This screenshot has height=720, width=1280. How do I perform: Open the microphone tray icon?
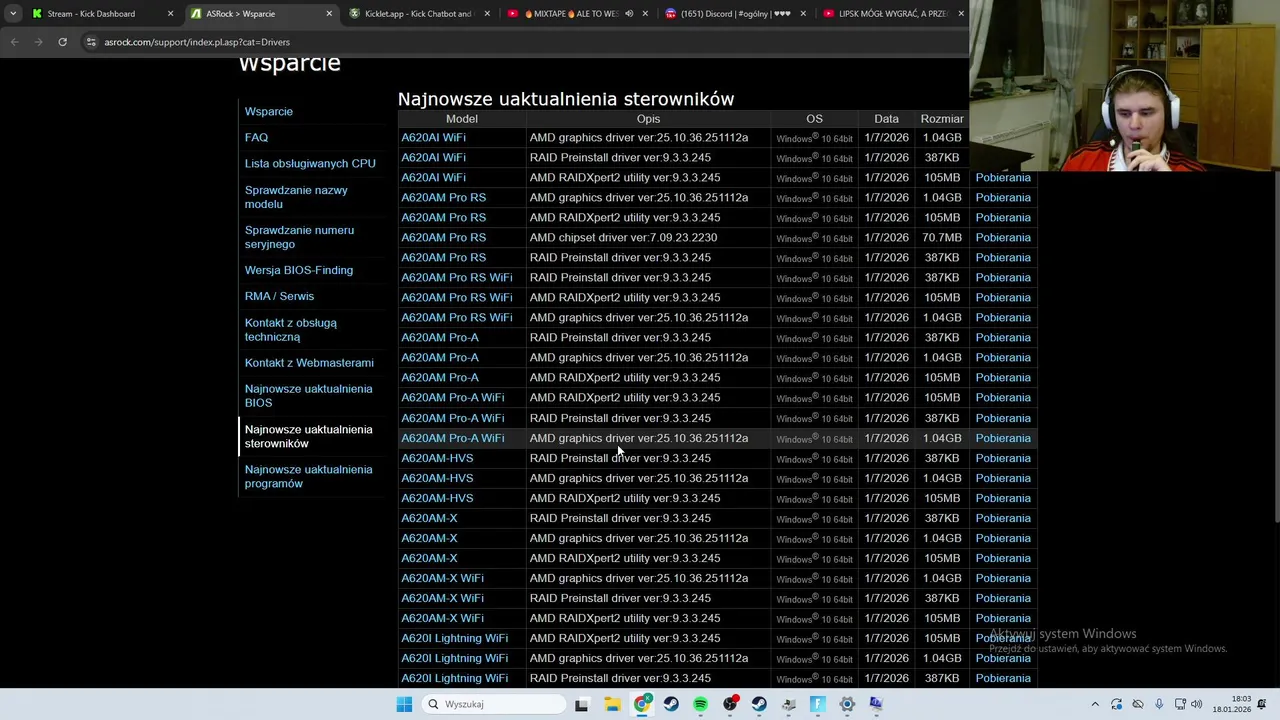(1159, 704)
